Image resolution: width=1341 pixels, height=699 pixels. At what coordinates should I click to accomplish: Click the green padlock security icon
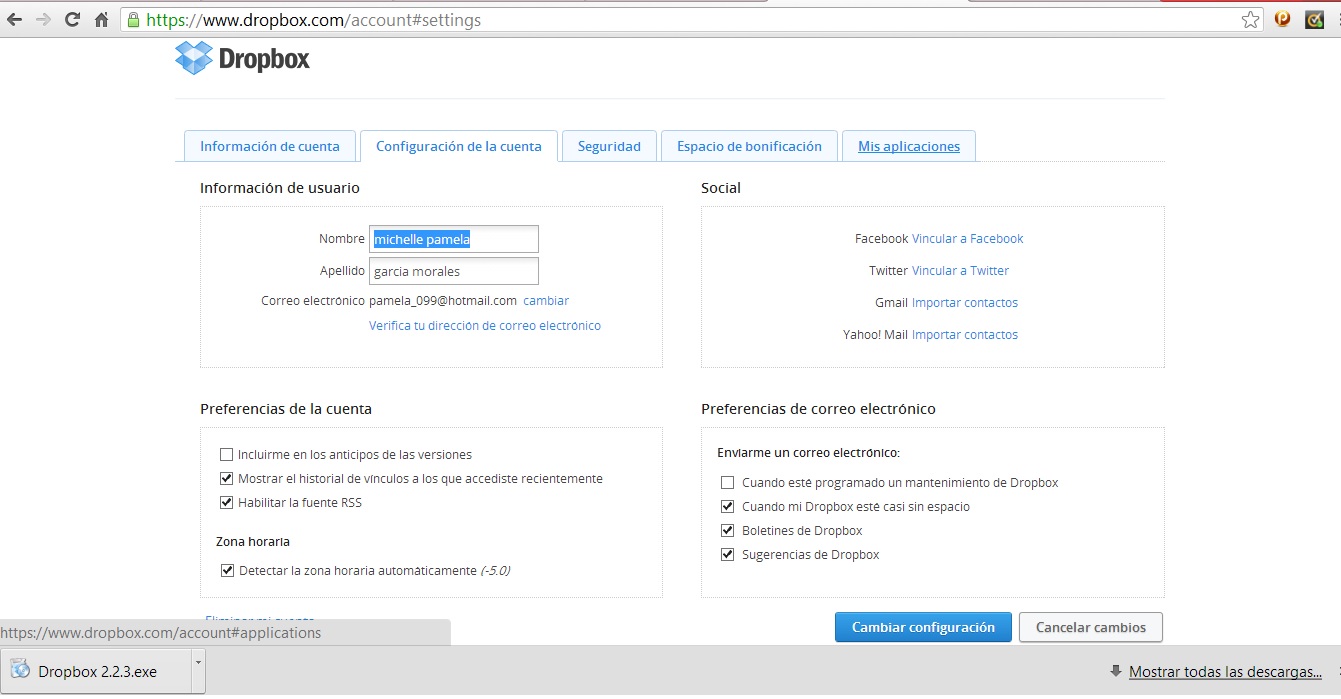click(133, 20)
